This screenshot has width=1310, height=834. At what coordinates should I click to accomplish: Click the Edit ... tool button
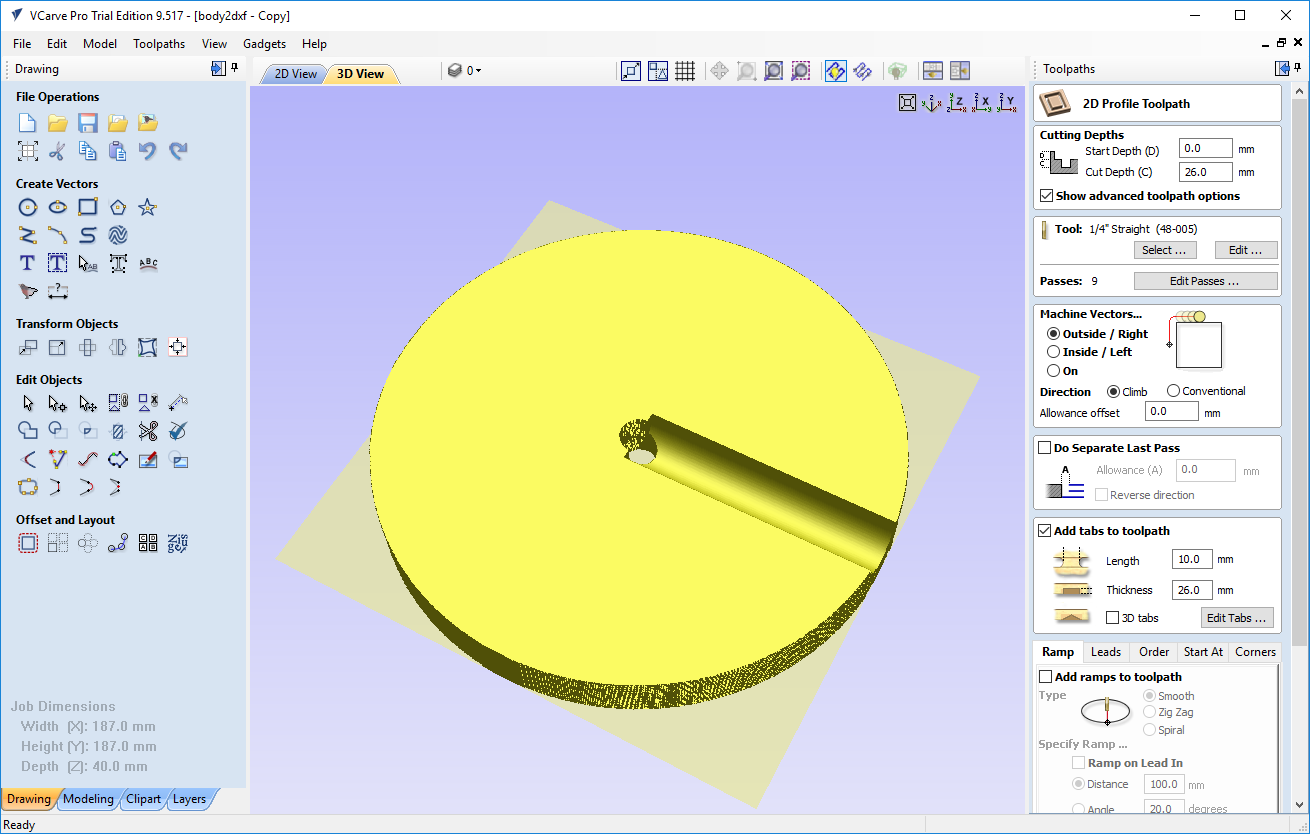1246,250
